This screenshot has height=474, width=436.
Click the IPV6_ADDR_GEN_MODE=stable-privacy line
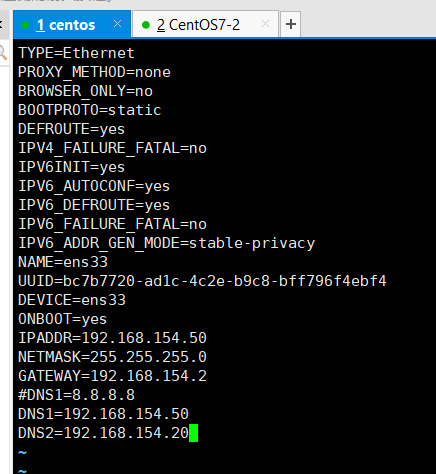pyautogui.click(x=166, y=243)
